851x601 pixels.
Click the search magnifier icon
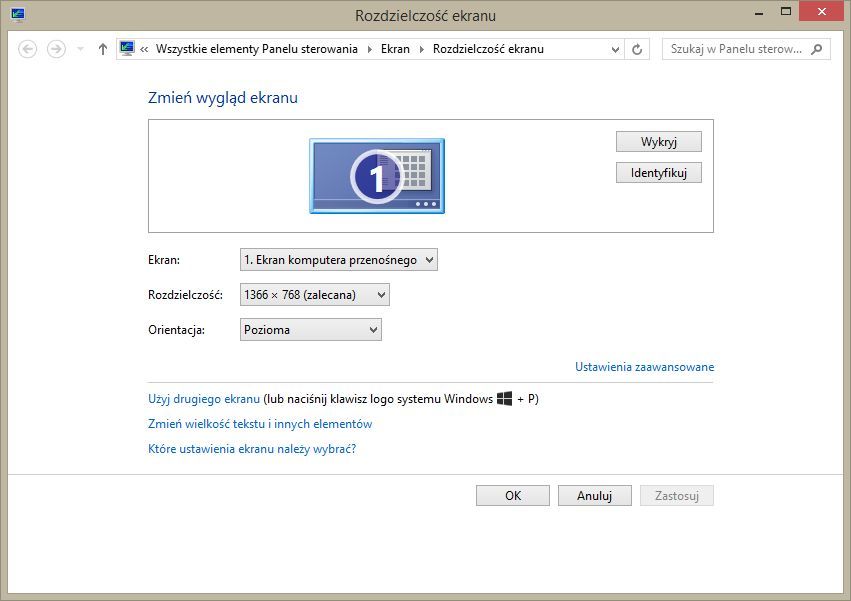816,49
